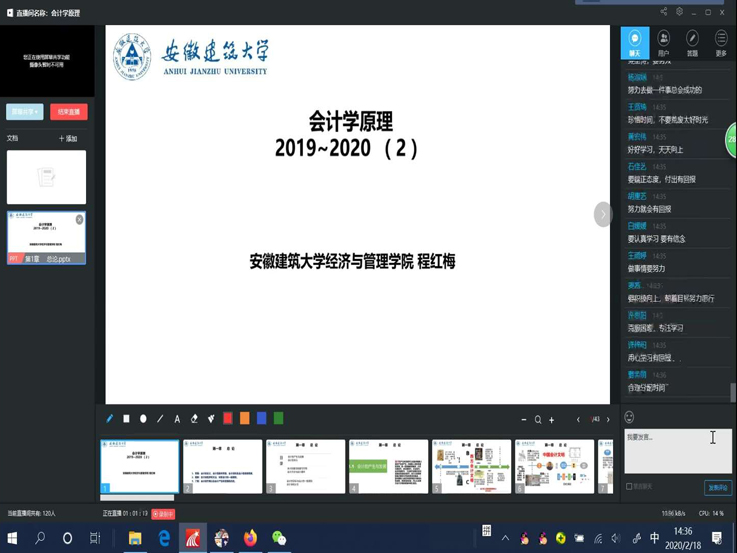Select the rectangle shape tool
This screenshot has width=737, height=553.
[127, 419]
